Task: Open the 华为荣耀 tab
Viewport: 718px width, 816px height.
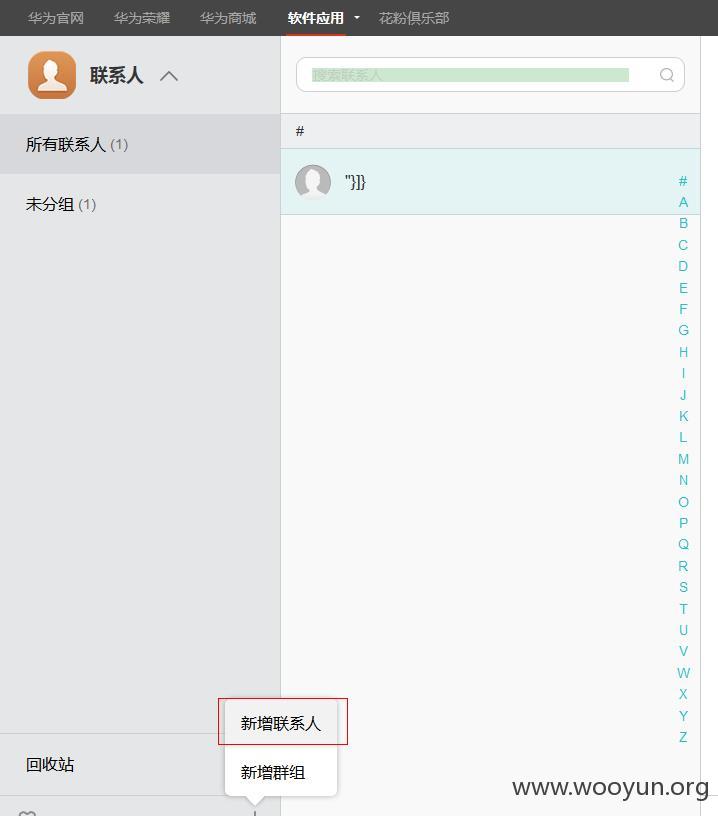Action: 142,18
